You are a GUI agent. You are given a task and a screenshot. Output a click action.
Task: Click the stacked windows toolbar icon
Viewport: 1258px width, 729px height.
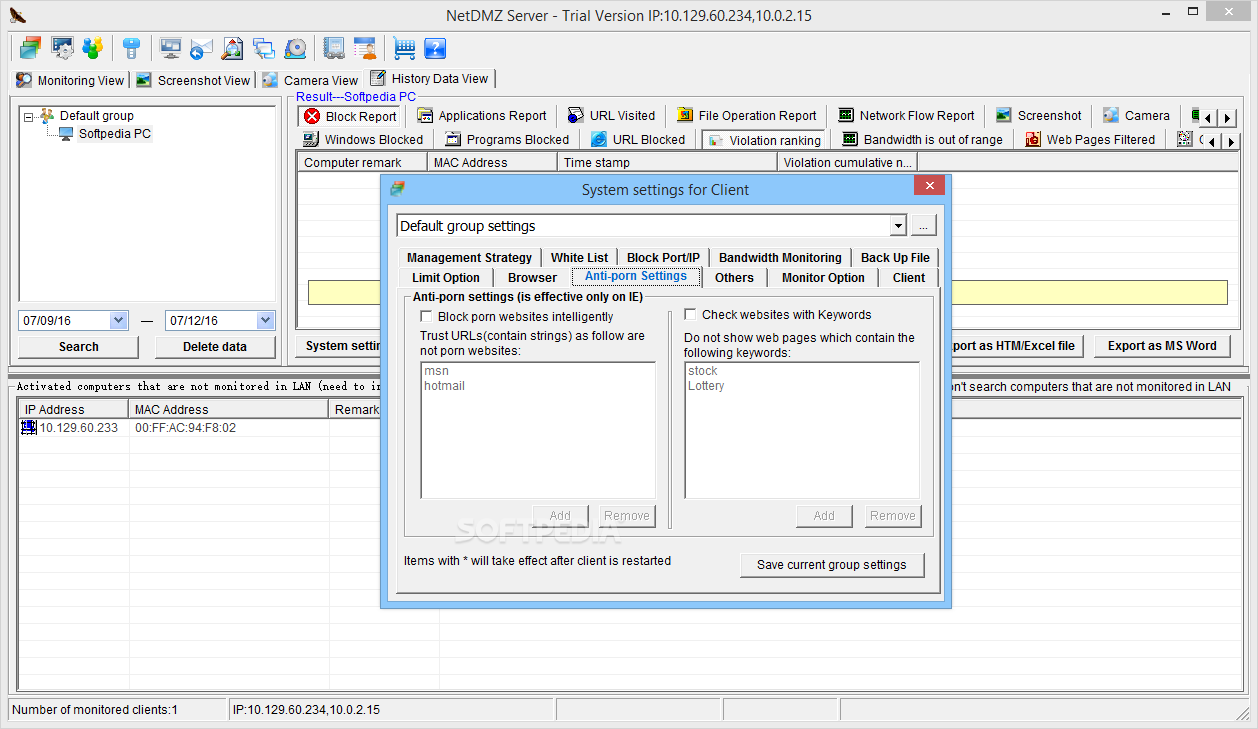click(x=30, y=47)
